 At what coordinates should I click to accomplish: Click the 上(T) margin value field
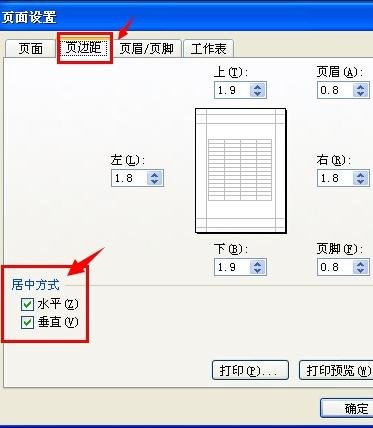point(232,90)
